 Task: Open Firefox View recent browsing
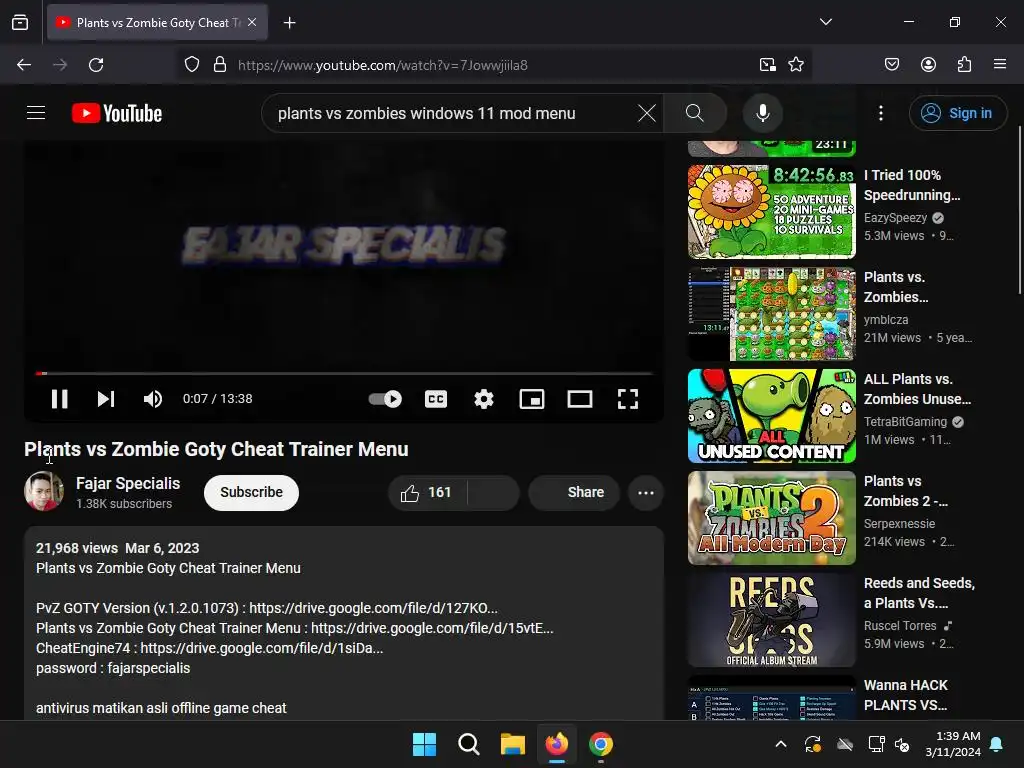(20, 23)
